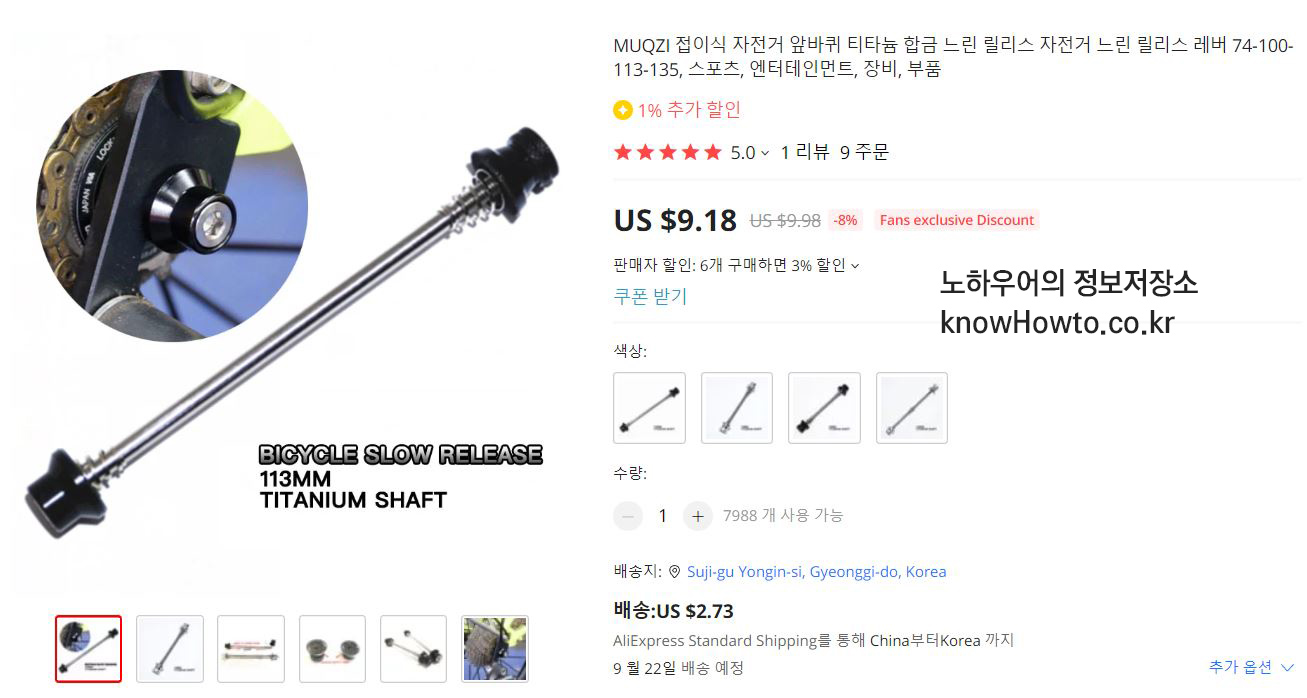
Task: Expand the seller discount 3% dropdown
Action: [x=855, y=266]
